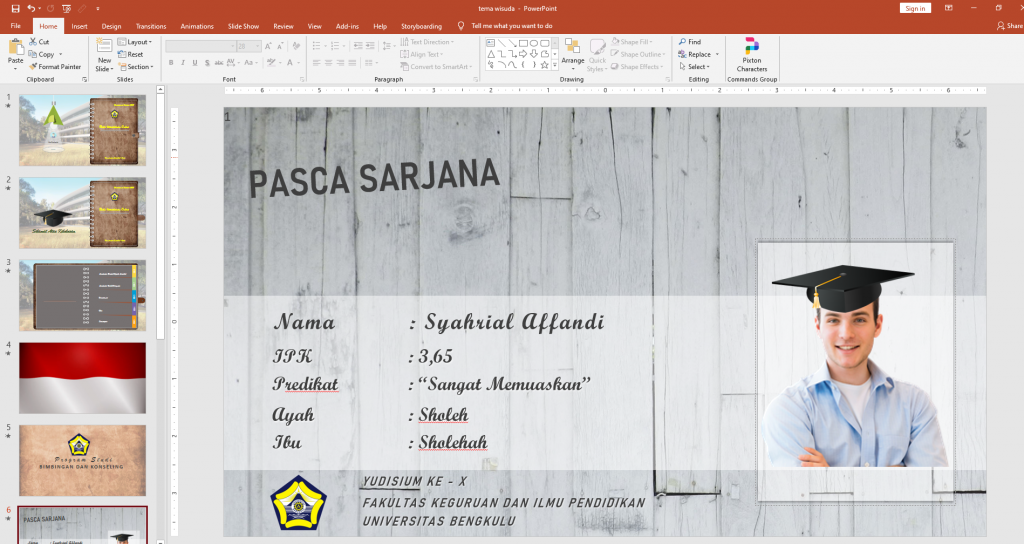Click the Share button
1024x544 pixels.
click(1010, 26)
